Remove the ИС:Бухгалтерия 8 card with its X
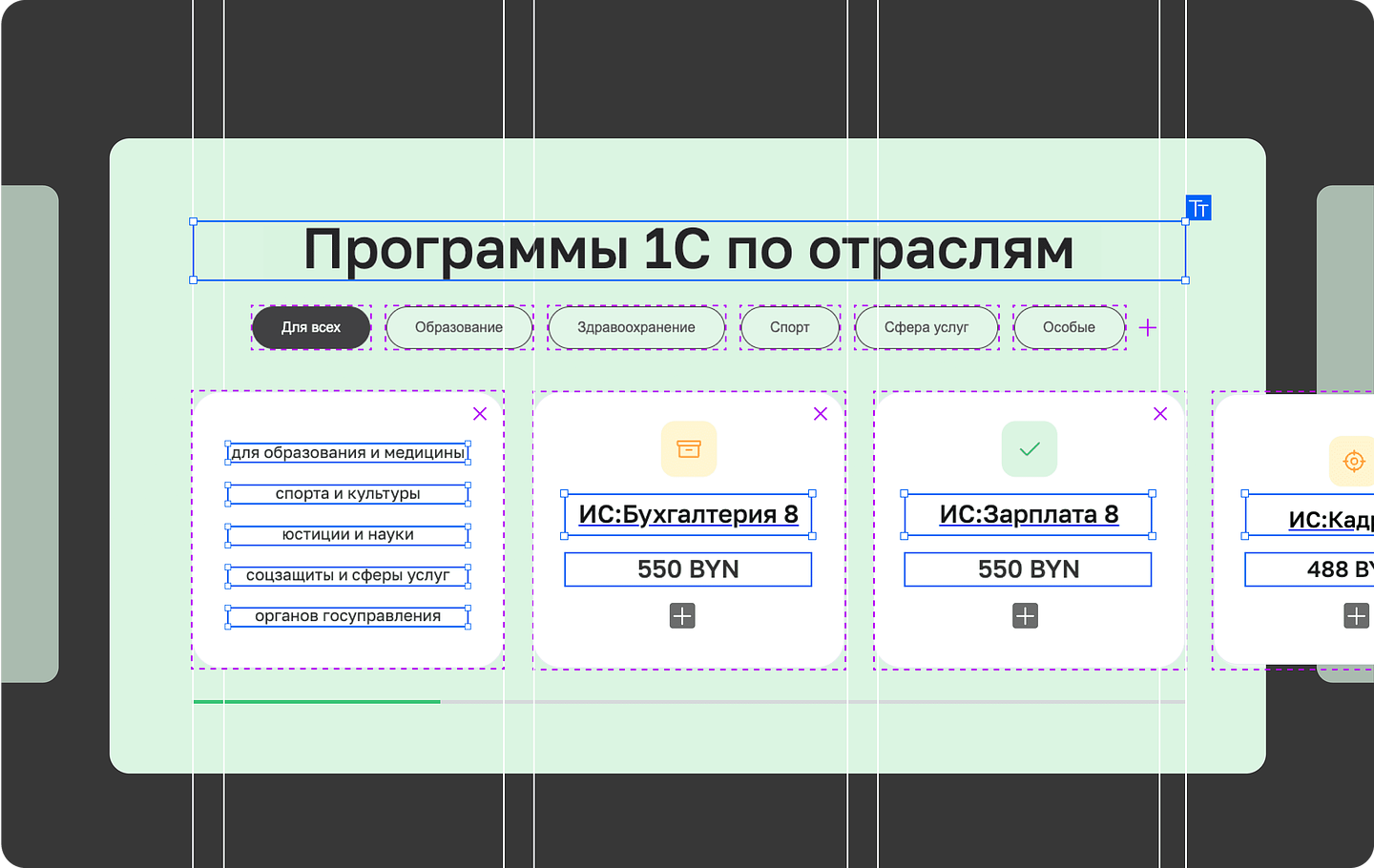The height and width of the screenshot is (868, 1374). [x=821, y=413]
